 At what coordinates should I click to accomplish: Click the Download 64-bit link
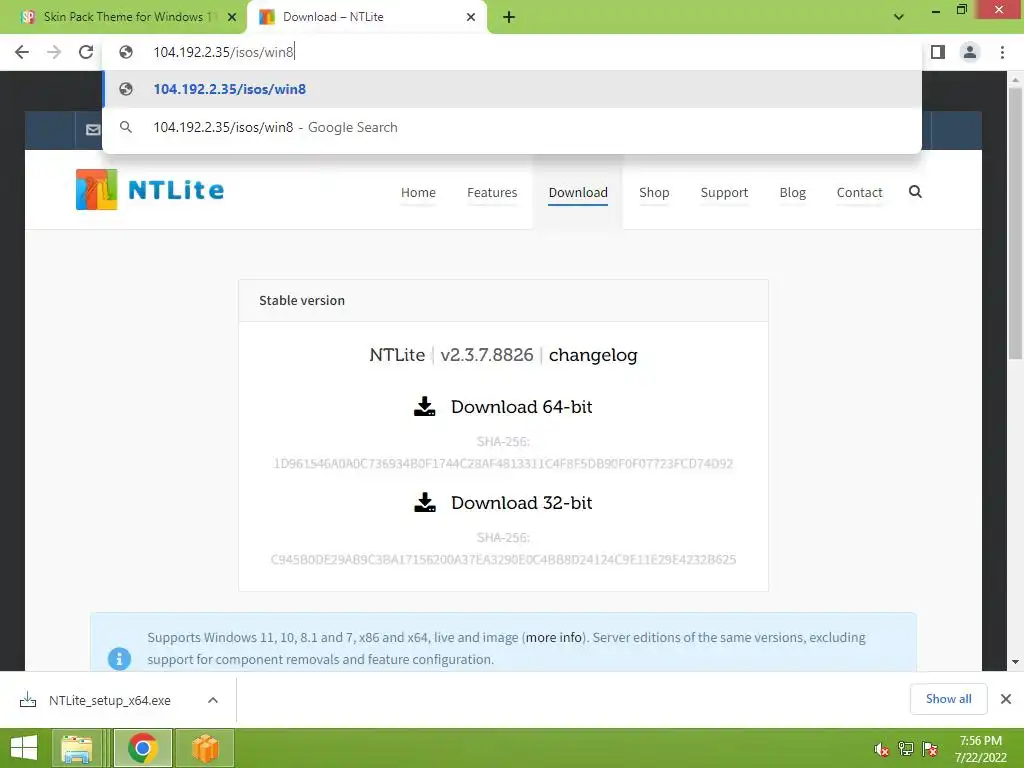[x=521, y=407]
